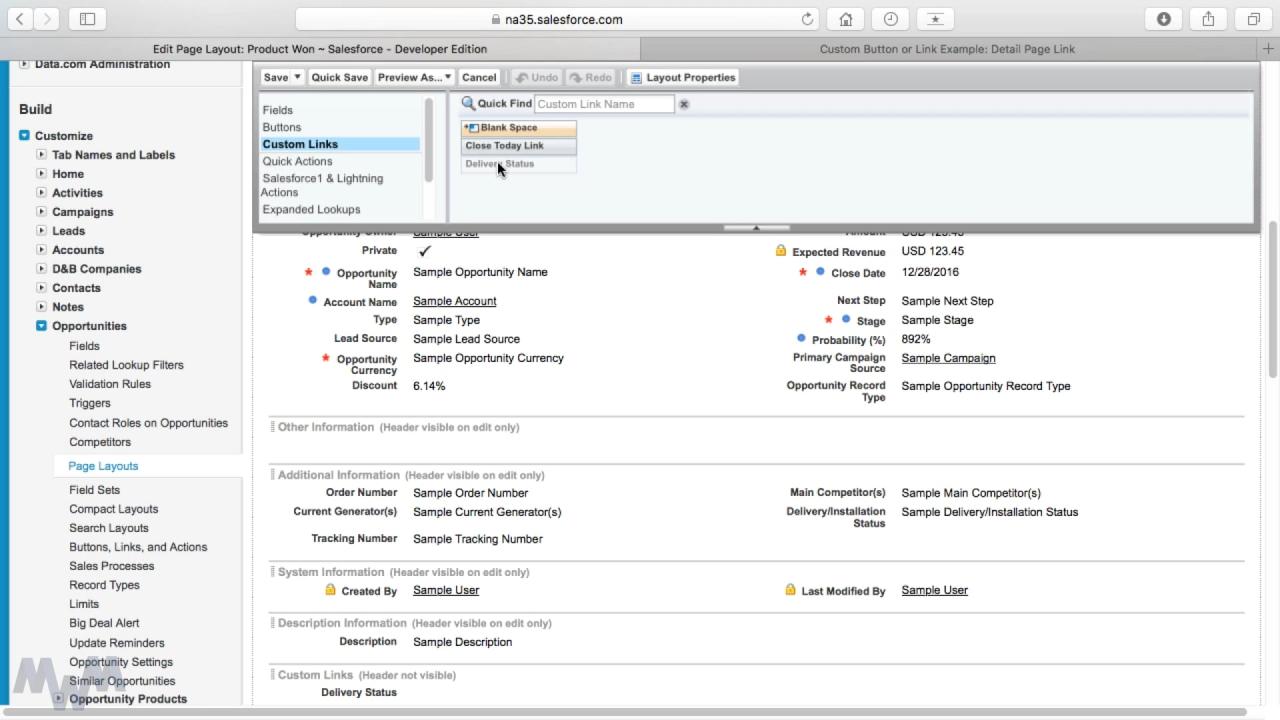1280x720 pixels.
Task: Click the palette collapse handle
Action: 756,227
